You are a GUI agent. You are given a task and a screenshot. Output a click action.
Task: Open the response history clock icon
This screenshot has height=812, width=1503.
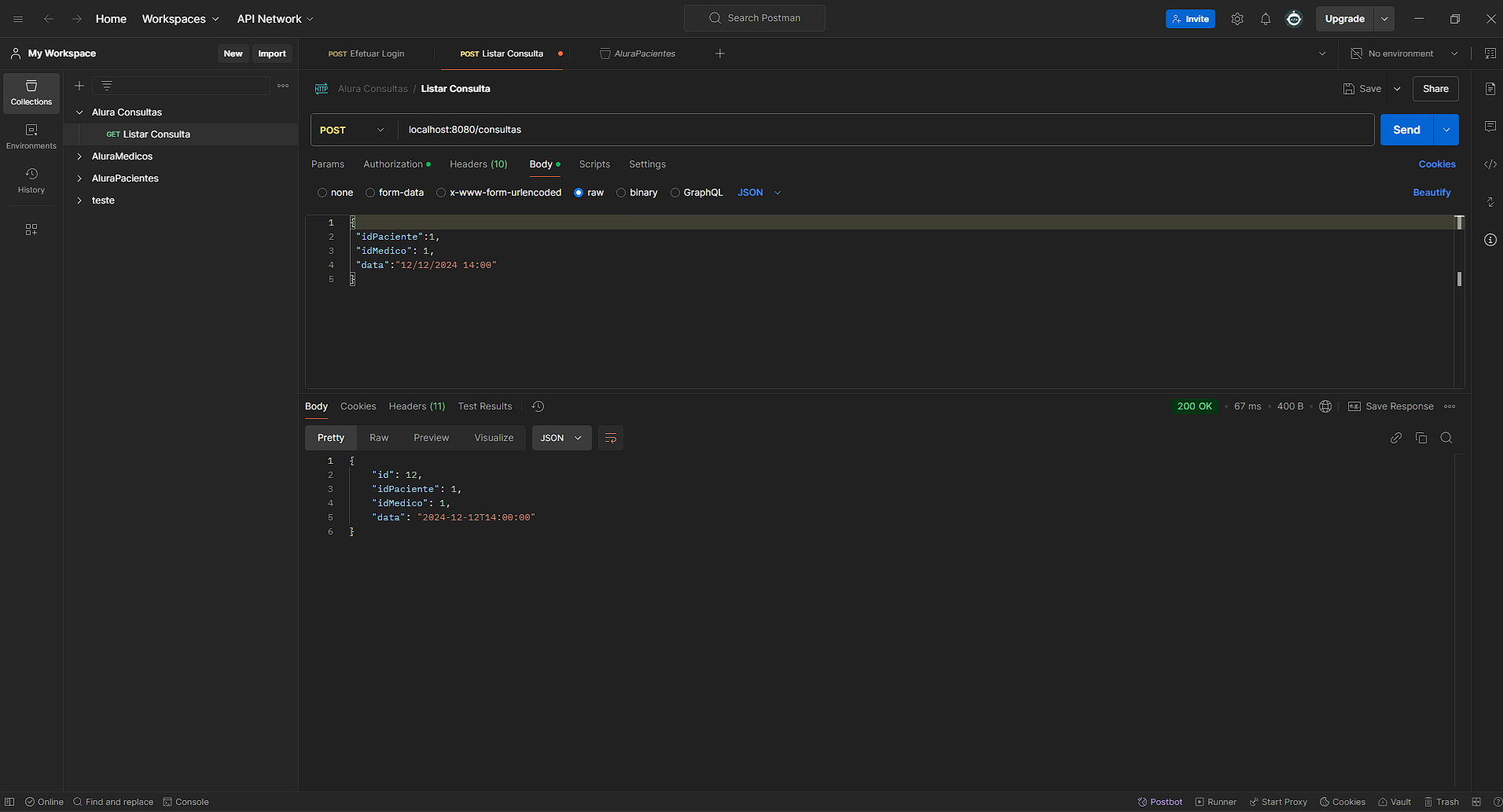[x=538, y=406]
